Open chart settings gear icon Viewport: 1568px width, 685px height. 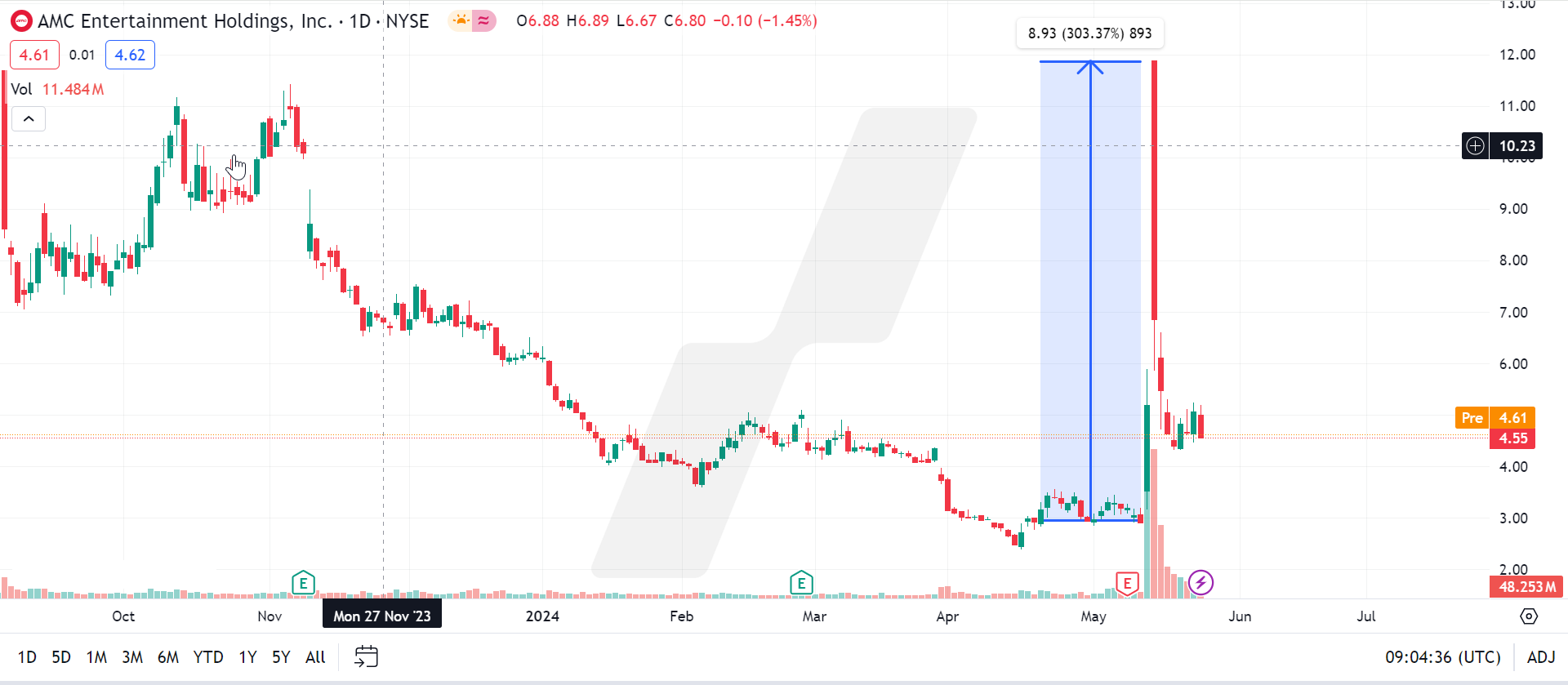pos(1529,616)
